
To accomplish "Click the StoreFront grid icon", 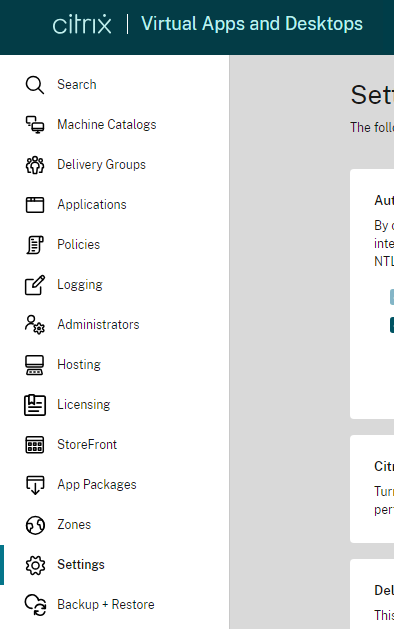I will [x=35, y=445].
